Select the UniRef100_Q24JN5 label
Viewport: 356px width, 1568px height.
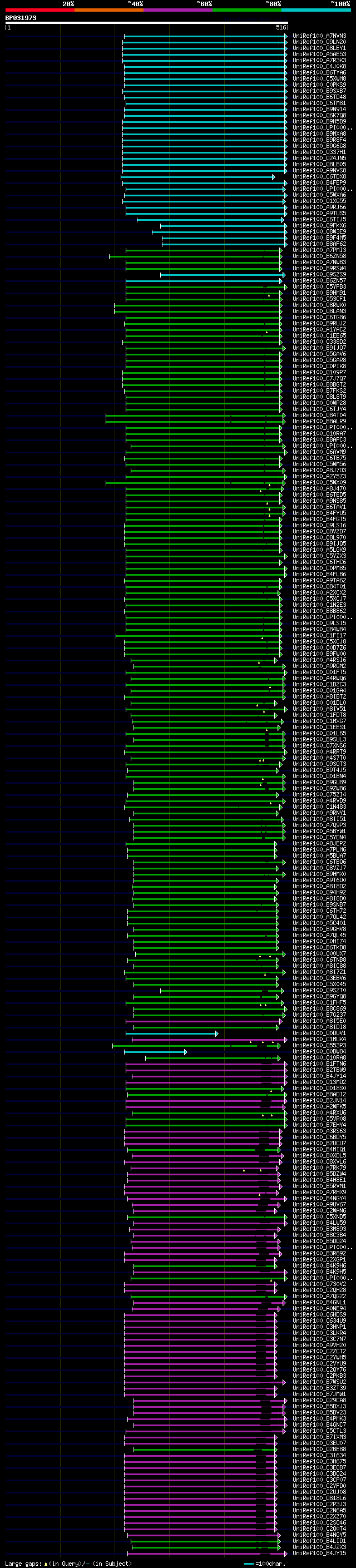pos(319,159)
